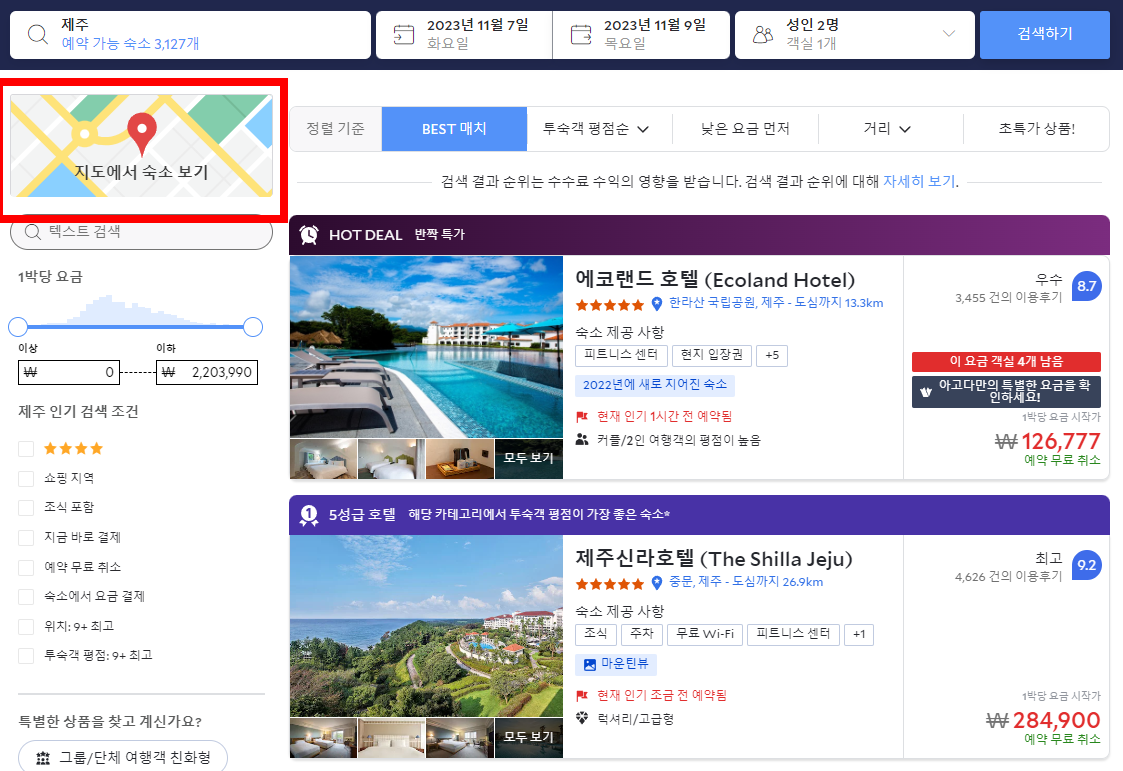This screenshot has width=1123, height=771.
Task: Click couple travelers icon on Ecoland card
Action: [x=582, y=440]
